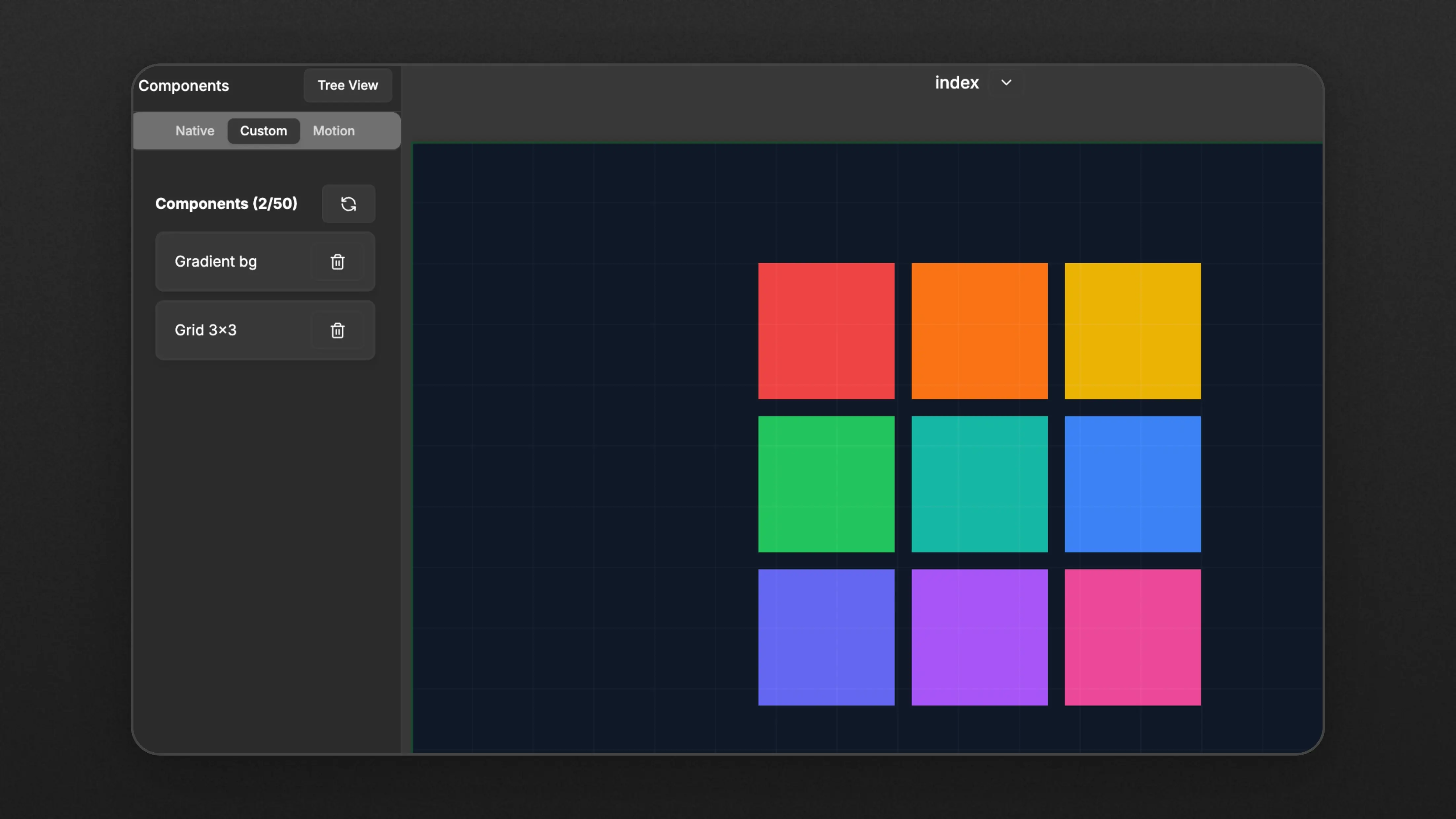Click the refresh components icon
The width and height of the screenshot is (1456, 819).
[x=348, y=203]
